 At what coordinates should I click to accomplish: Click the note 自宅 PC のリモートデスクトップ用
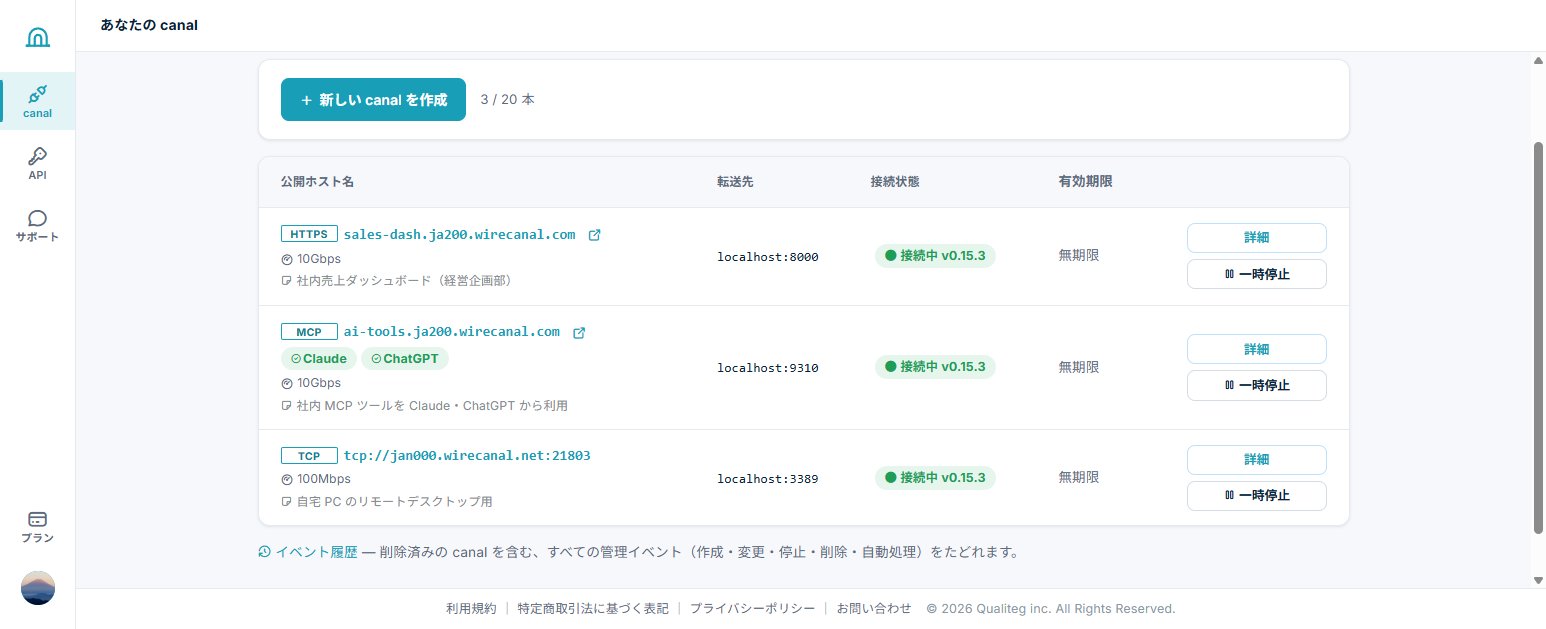(x=395, y=501)
